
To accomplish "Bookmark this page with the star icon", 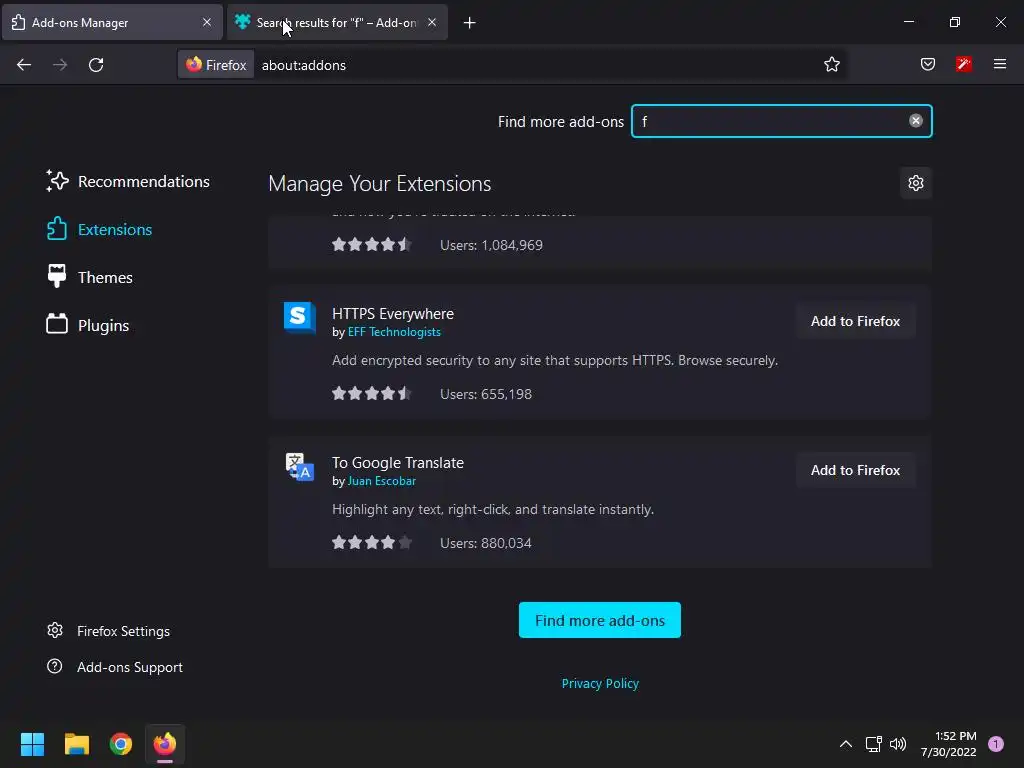I will (x=831, y=65).
